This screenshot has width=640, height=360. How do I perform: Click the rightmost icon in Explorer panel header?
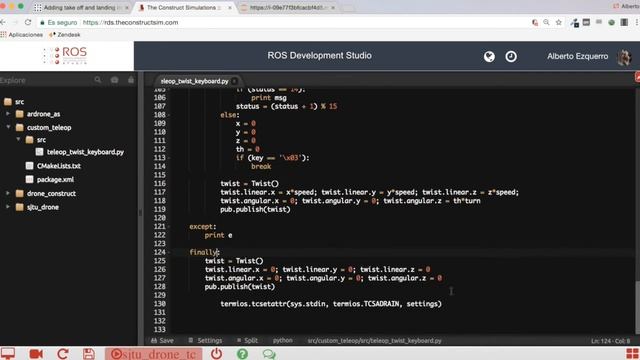[x=131, y=80]
